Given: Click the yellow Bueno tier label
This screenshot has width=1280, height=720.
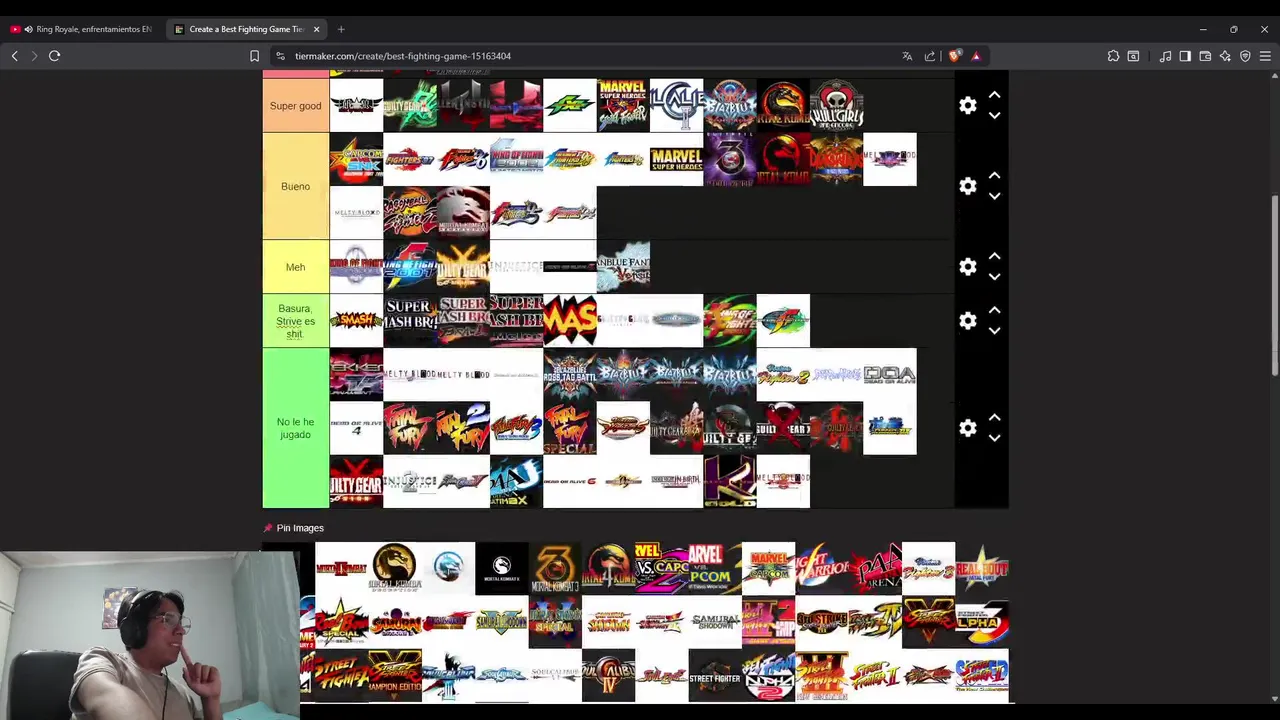Looking at the screenshot, I should pos(295,186).
